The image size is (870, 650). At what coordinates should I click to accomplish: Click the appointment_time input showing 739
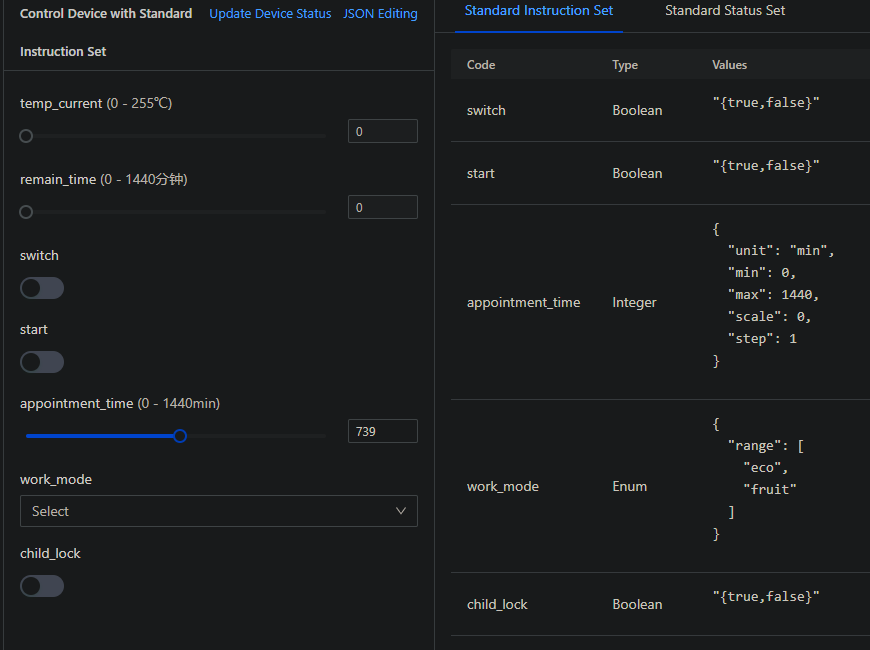point(382,431)
